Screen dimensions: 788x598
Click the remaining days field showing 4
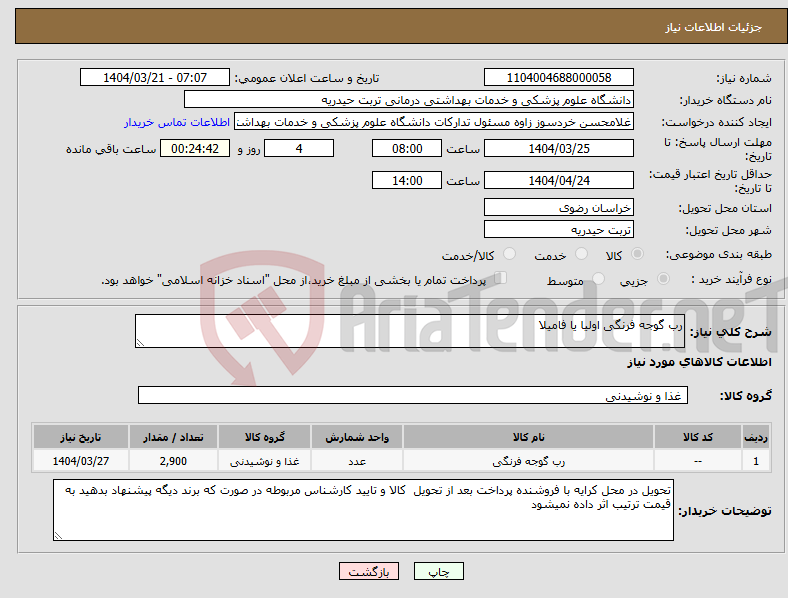point(299,149)
